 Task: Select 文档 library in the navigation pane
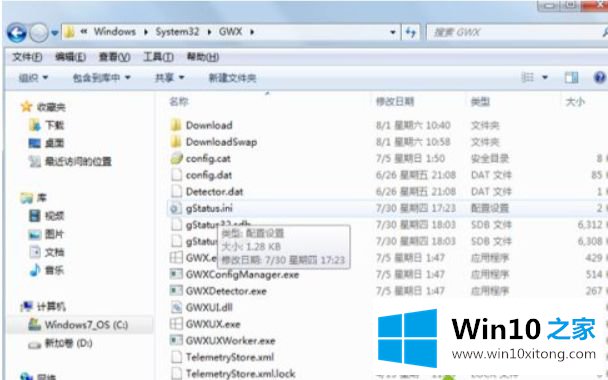tap(55, 252)
